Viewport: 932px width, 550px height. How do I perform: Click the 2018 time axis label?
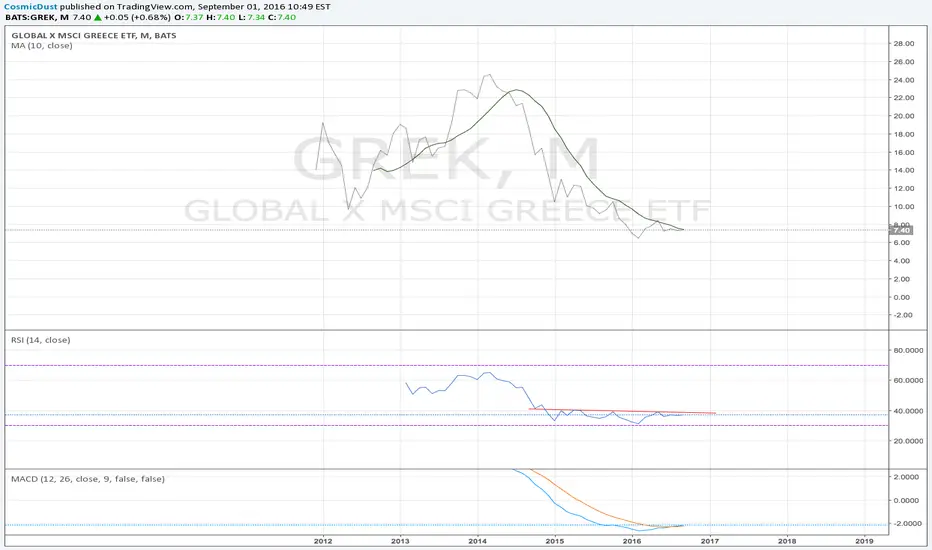tap(787, 541)
